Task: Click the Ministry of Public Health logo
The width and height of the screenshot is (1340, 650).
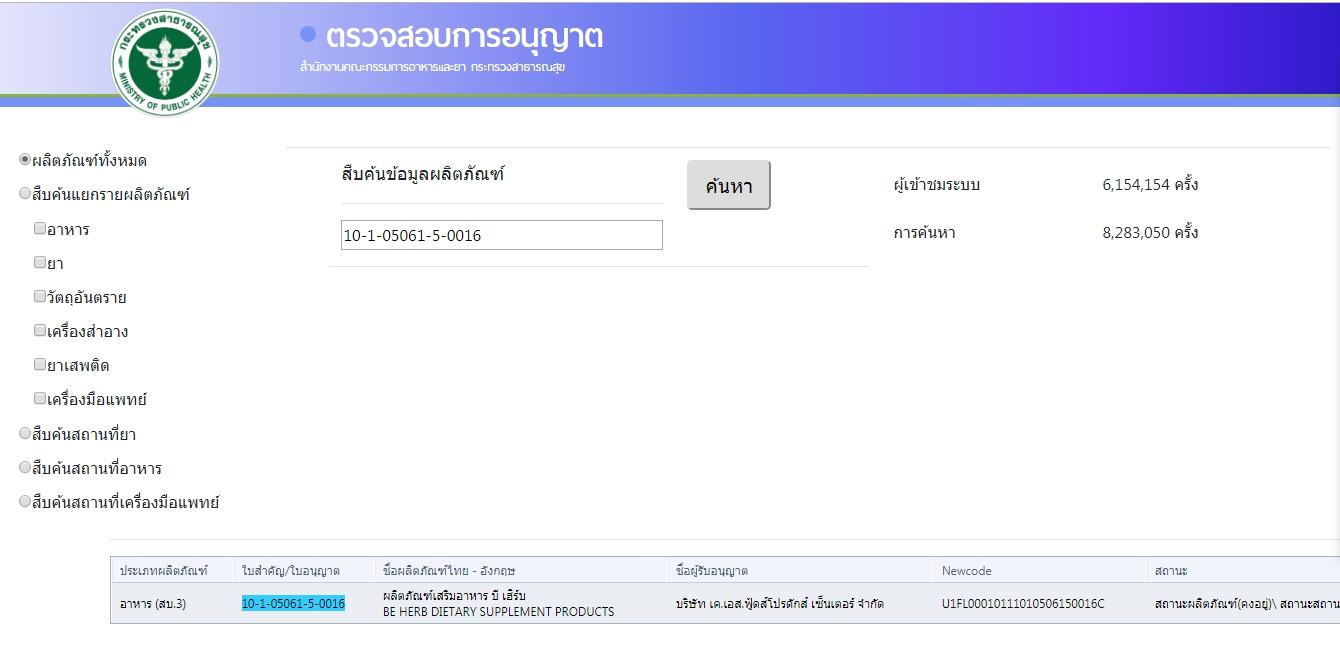Action: tap(165, 62)
